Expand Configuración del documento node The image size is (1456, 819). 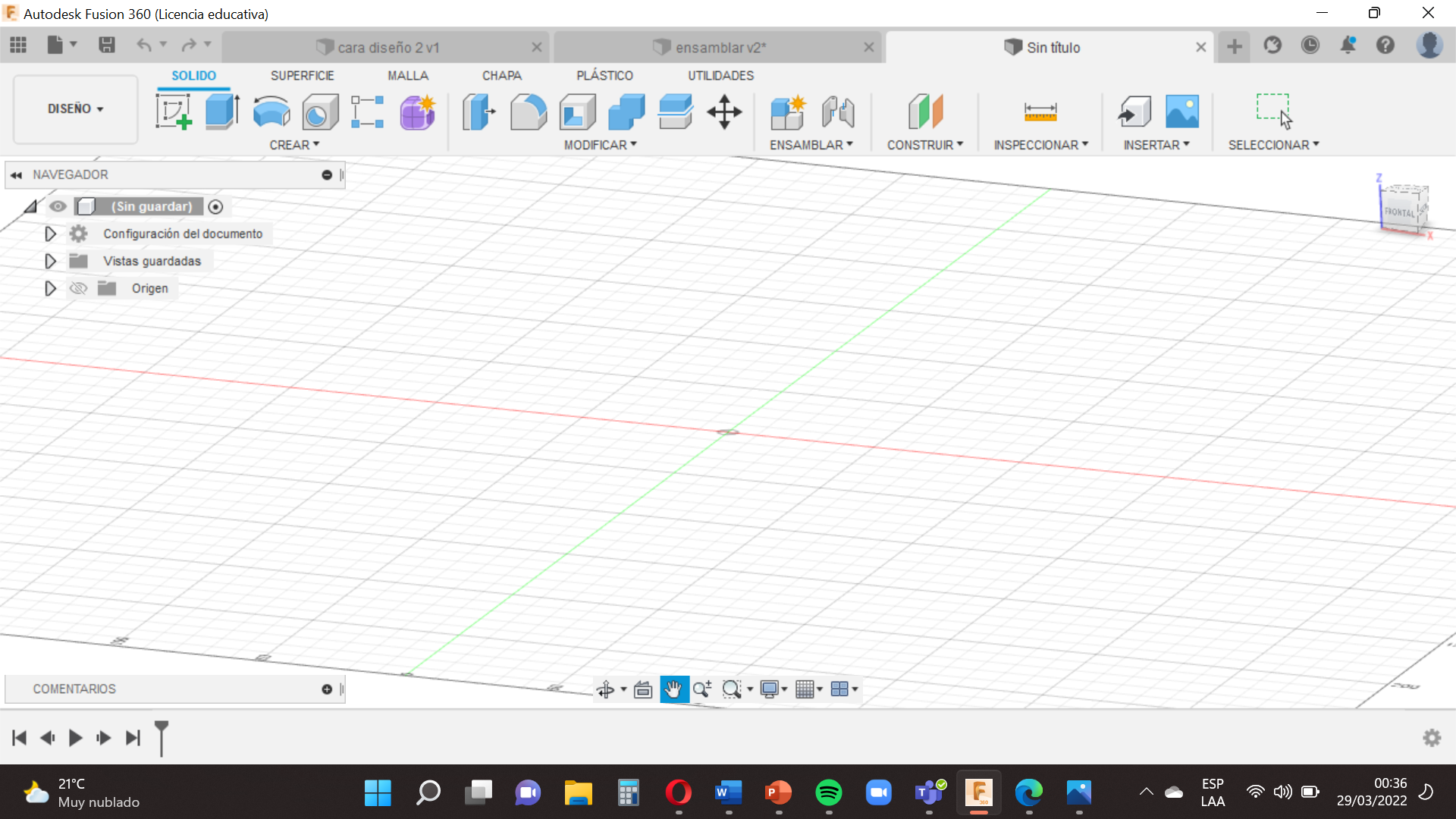tap(50, 234)
